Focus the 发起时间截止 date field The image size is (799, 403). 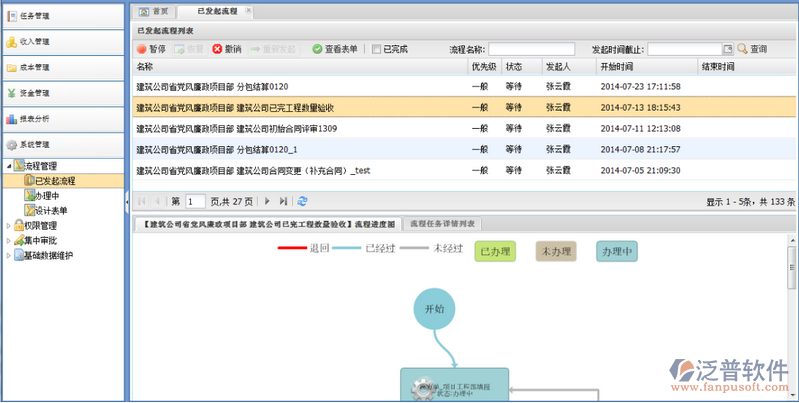[685, 49]
